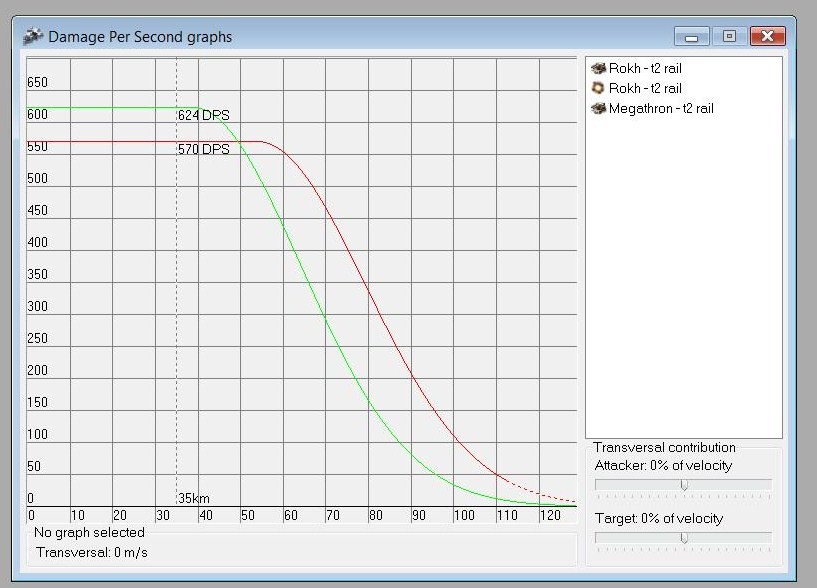Click the 70 value on range axis
The height and width of the screenshot is (588, 817).
[x=333, y=516]
